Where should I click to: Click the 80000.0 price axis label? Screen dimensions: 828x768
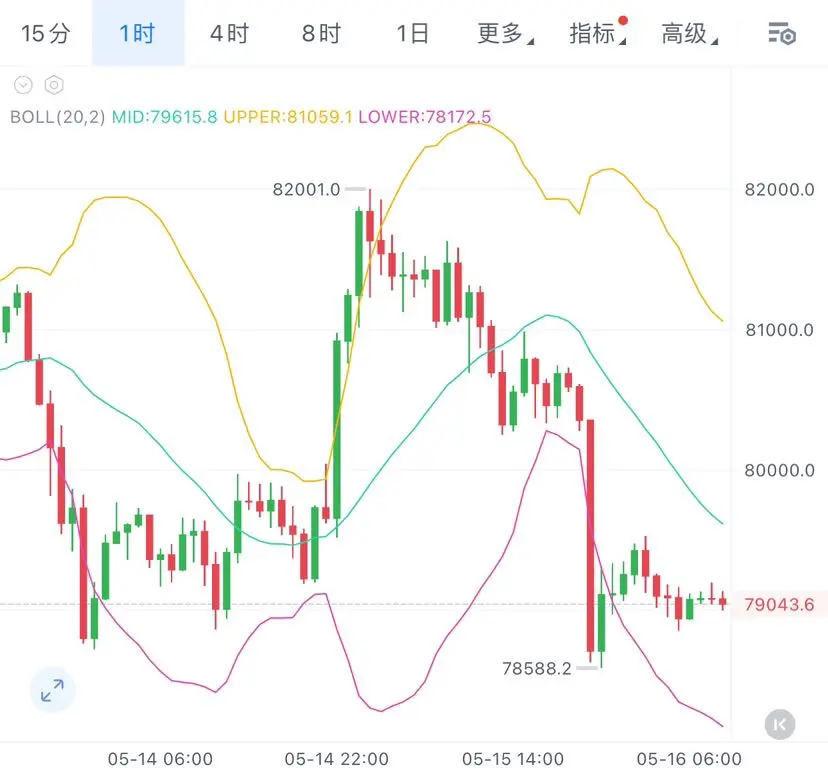tap(779, 470)
